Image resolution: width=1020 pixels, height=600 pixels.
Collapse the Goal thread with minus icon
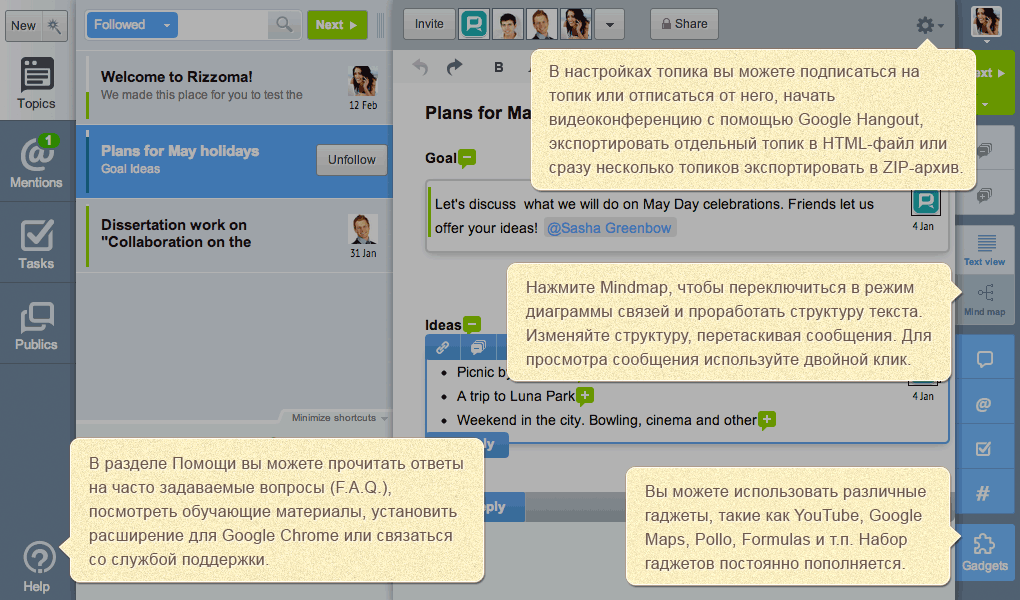(467, 158)
